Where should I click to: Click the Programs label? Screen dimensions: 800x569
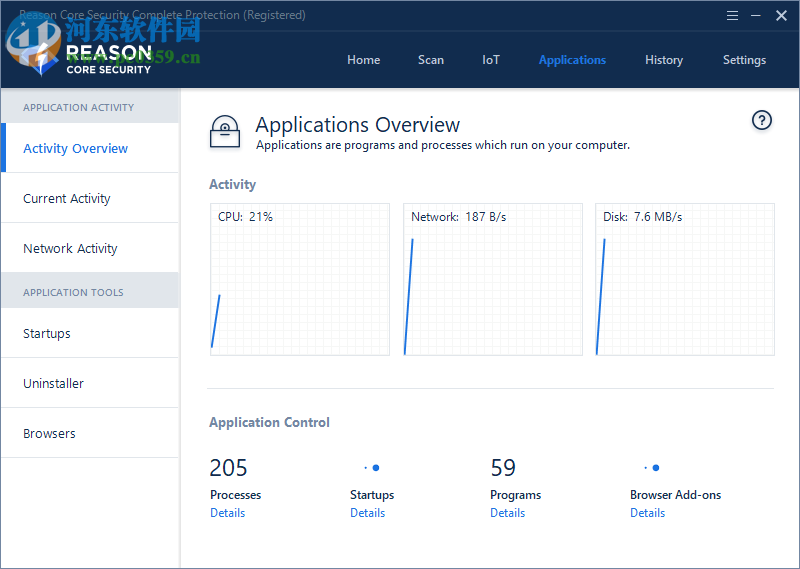515,494
